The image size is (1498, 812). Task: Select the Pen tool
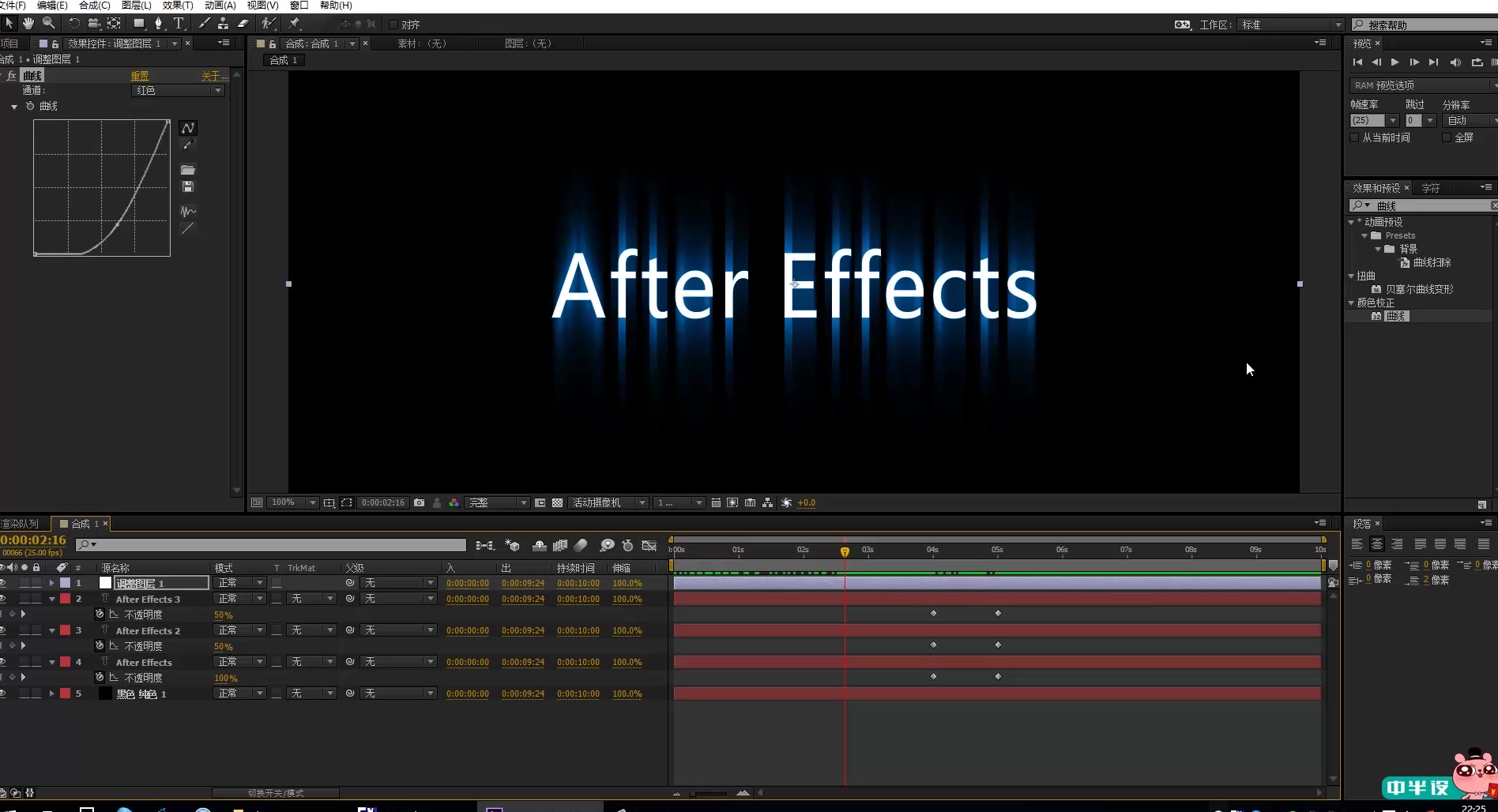point(159,24)
